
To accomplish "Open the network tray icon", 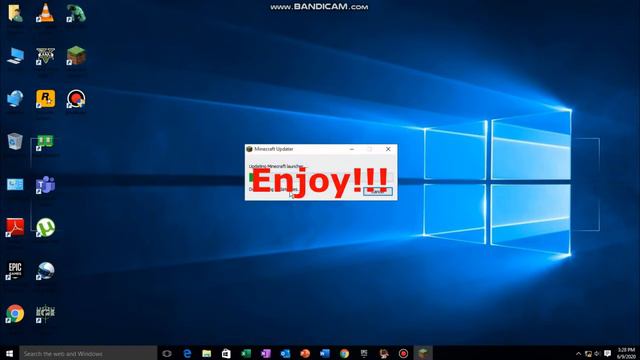I will 588,354.
